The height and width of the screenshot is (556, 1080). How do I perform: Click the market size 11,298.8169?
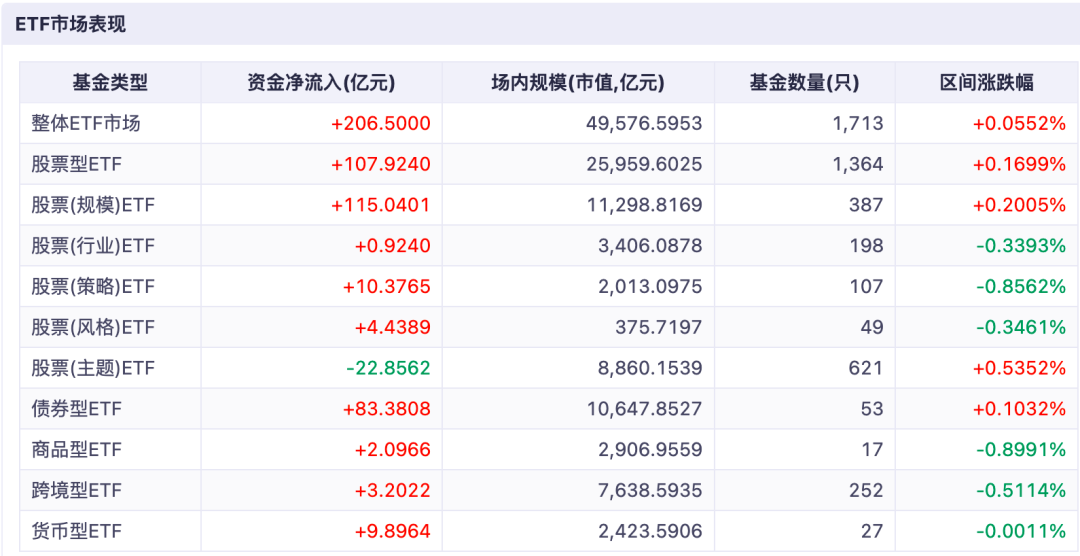tap(645, 205)
